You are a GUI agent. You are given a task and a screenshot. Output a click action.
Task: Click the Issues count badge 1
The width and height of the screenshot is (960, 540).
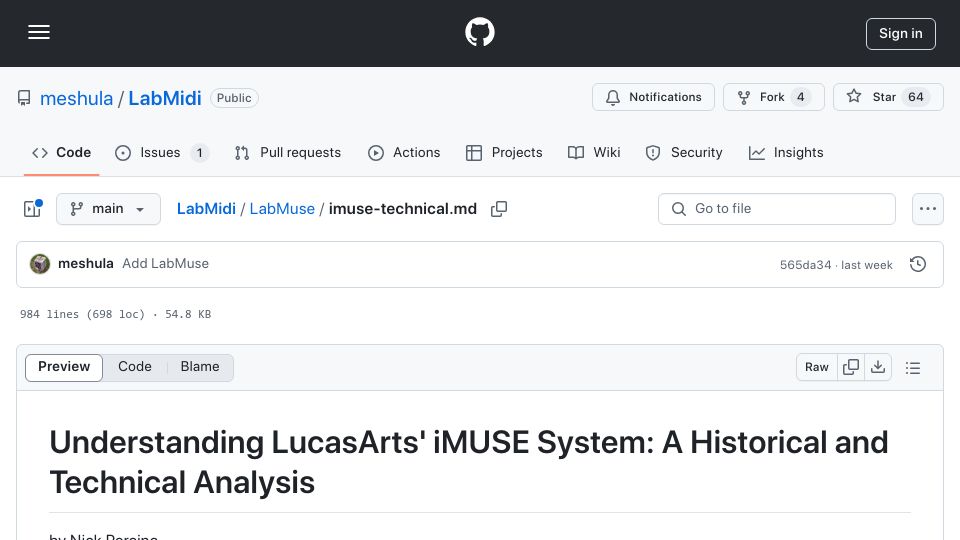click(x=199, y=152)
